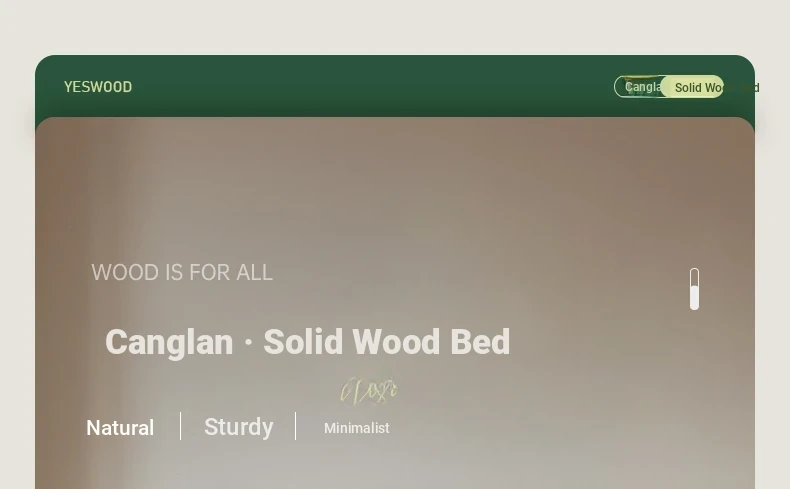Click Solid Wood Bed in the large hero title
The width and height of the screenshot is (790, 489).
(387, 342)
